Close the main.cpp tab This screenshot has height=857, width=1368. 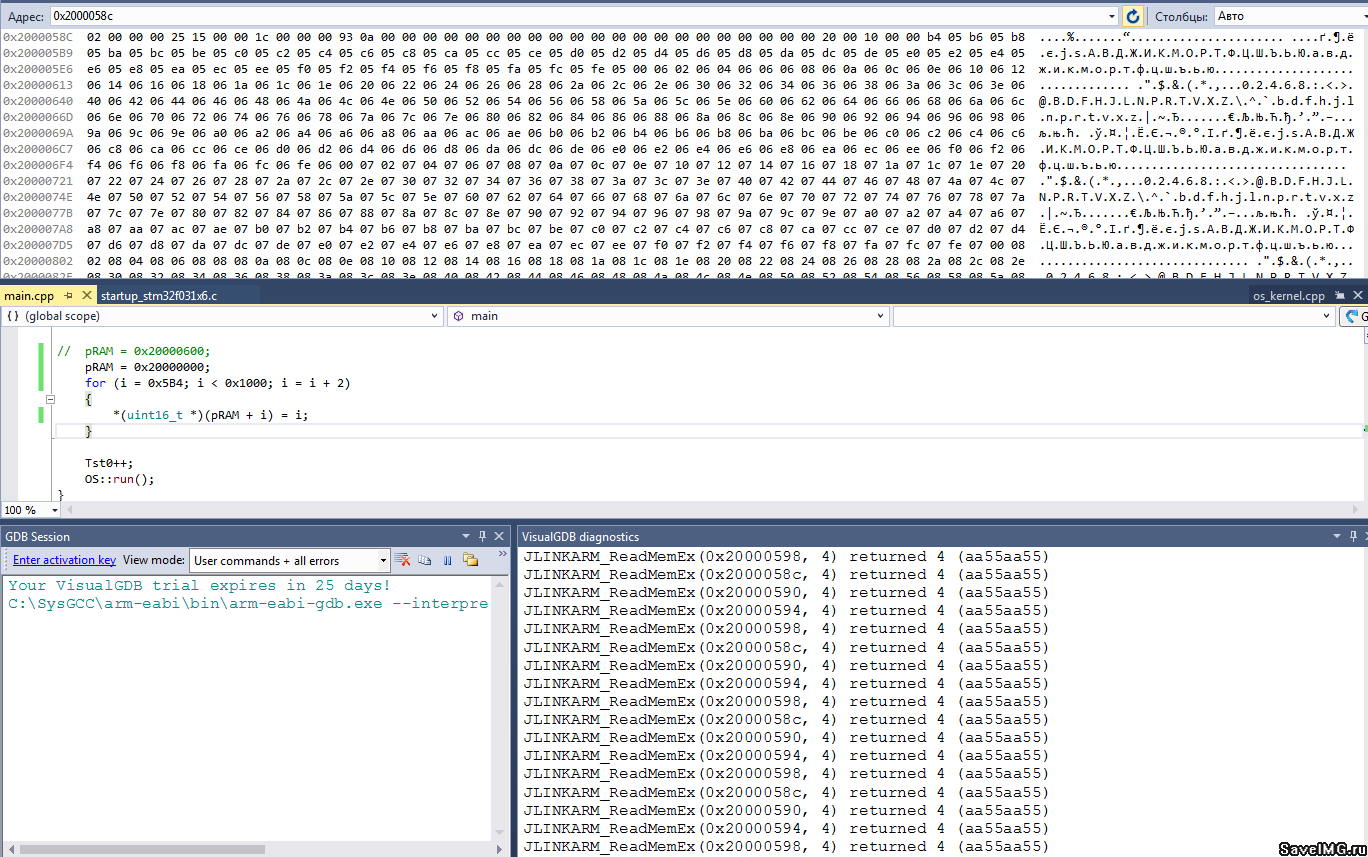tap(86, 296)
